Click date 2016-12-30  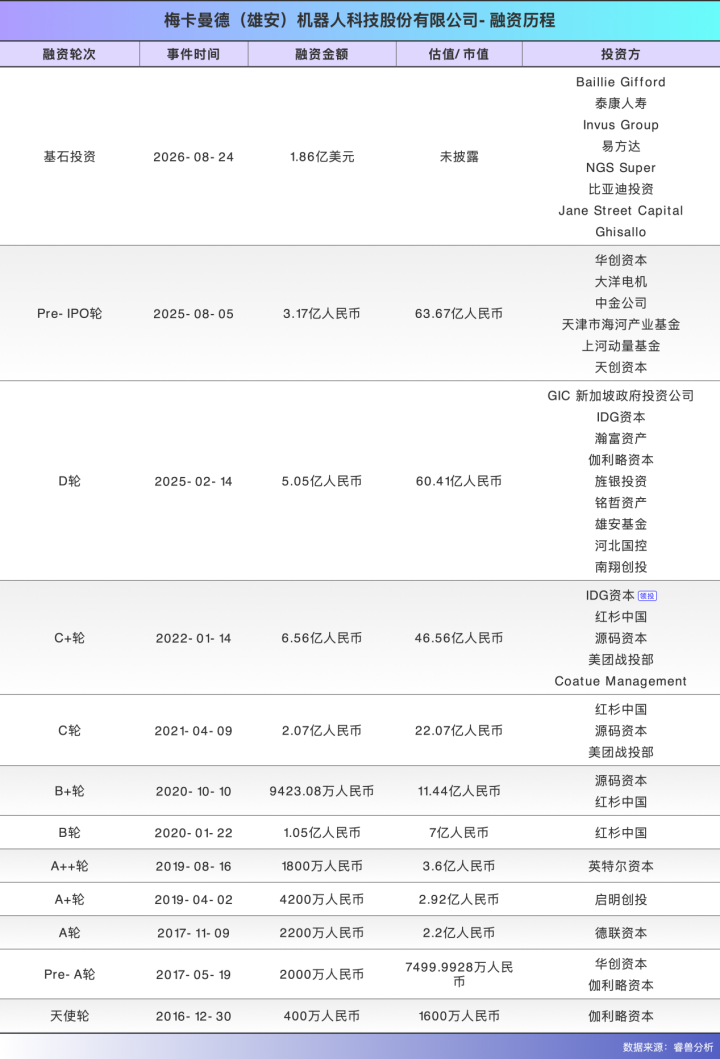[x=193, y=1016]
